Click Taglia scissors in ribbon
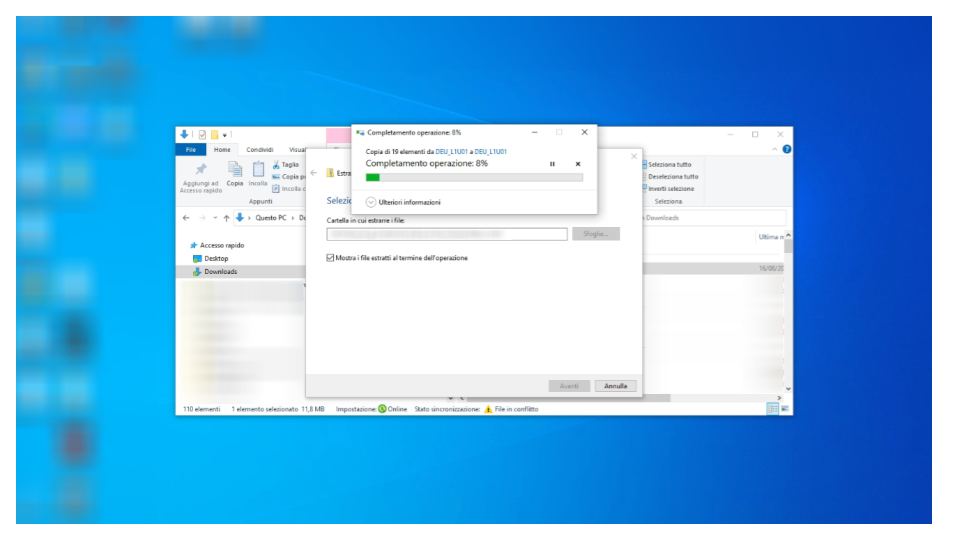Image resolution: width=960 pixels, height=540 pixels. pos(286,165)
